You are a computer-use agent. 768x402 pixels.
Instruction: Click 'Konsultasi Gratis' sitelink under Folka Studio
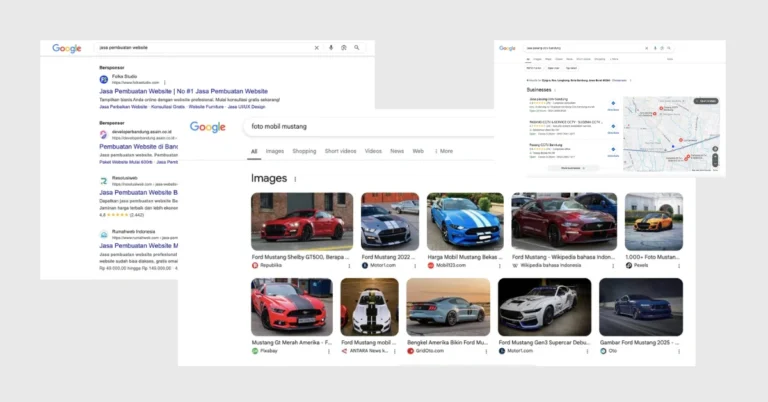pyautogui.click(x=168, y=107)
